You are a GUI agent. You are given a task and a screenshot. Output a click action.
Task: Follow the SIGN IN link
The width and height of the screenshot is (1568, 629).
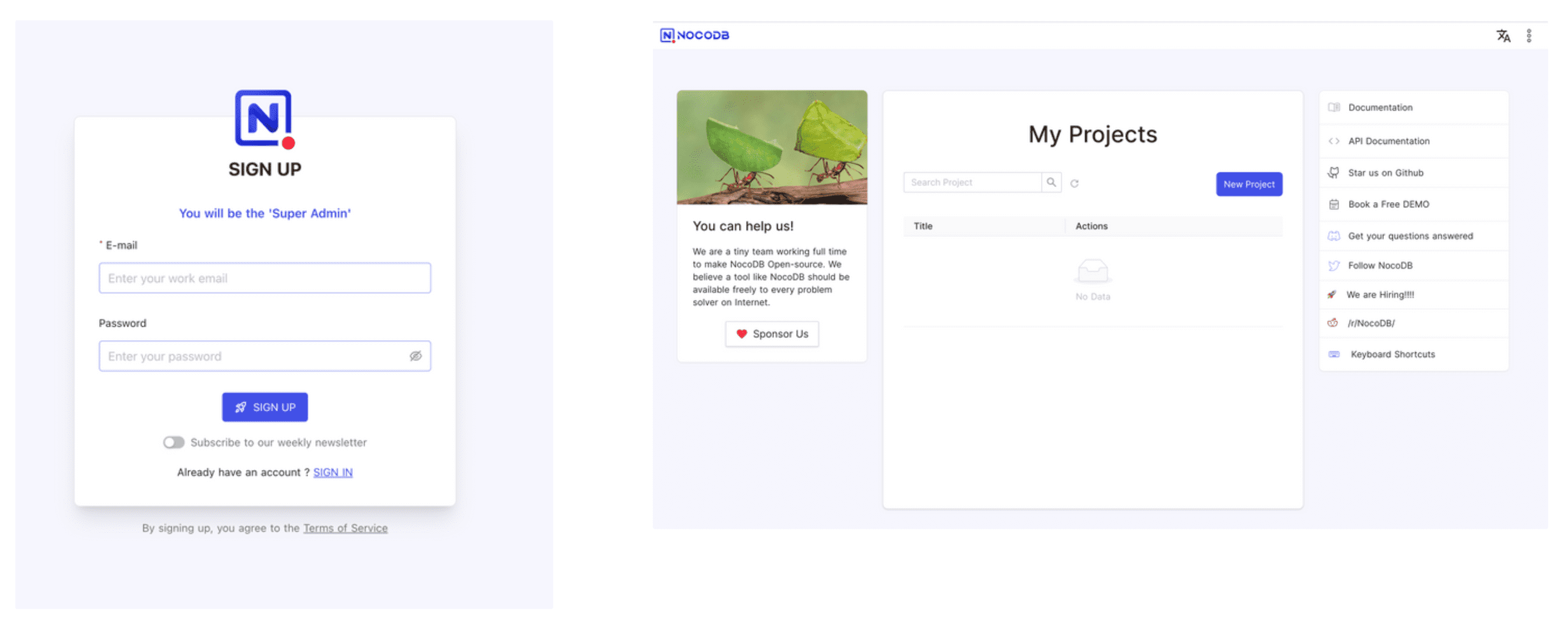click(x=333, y=472)
